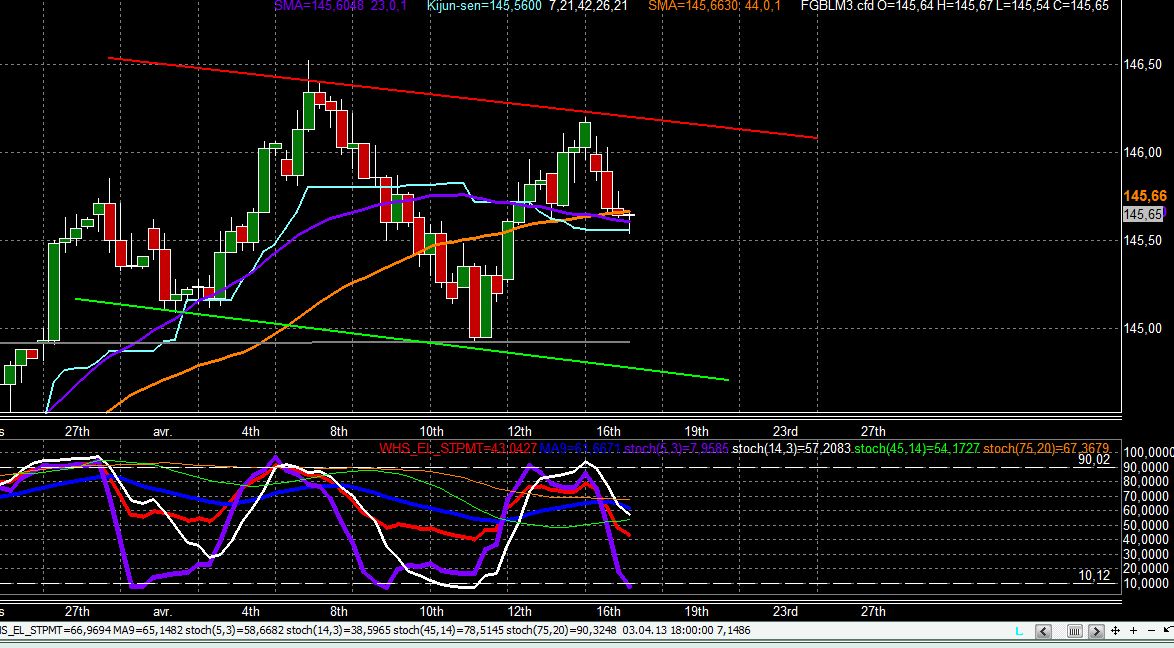The width and height of the screenshot is (1174, 648).
Task: Click the 16th date label under the stochastic panel
Action: coord(608,611)
